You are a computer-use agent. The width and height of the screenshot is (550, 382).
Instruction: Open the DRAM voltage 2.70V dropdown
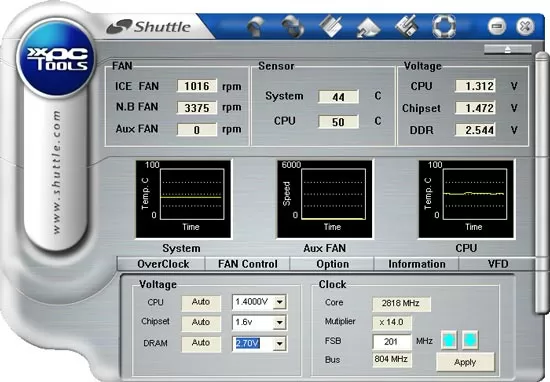(x=280, y=344)
